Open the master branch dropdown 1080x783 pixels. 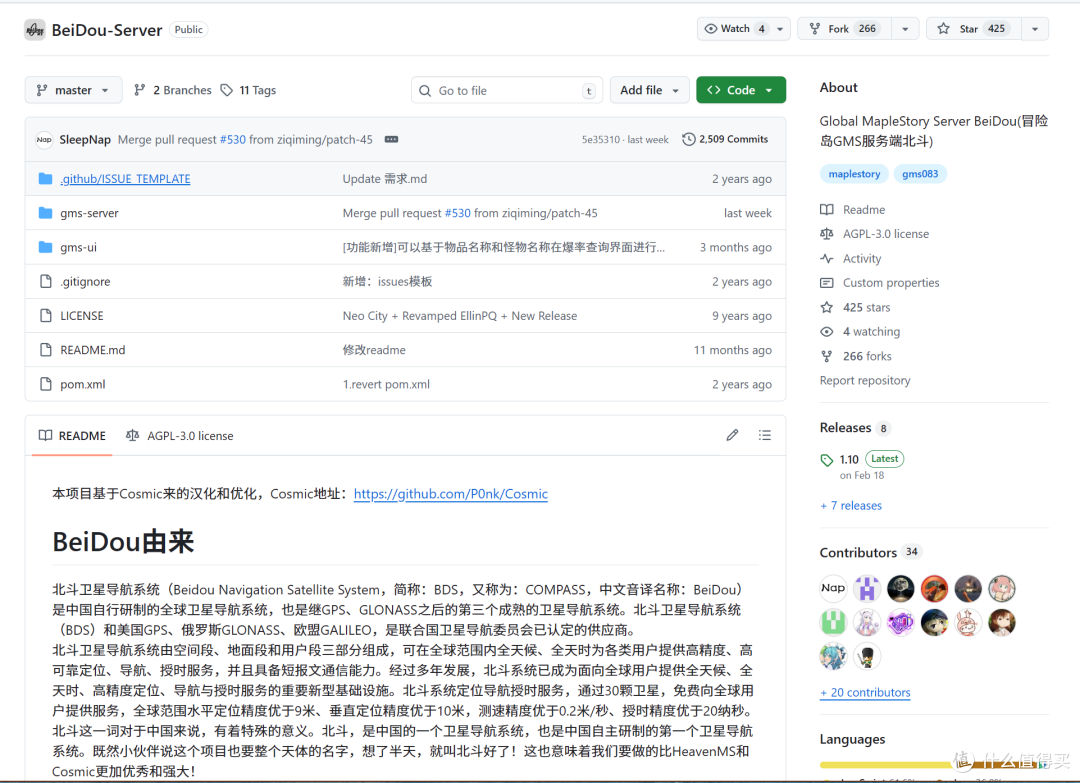[74, 90]
